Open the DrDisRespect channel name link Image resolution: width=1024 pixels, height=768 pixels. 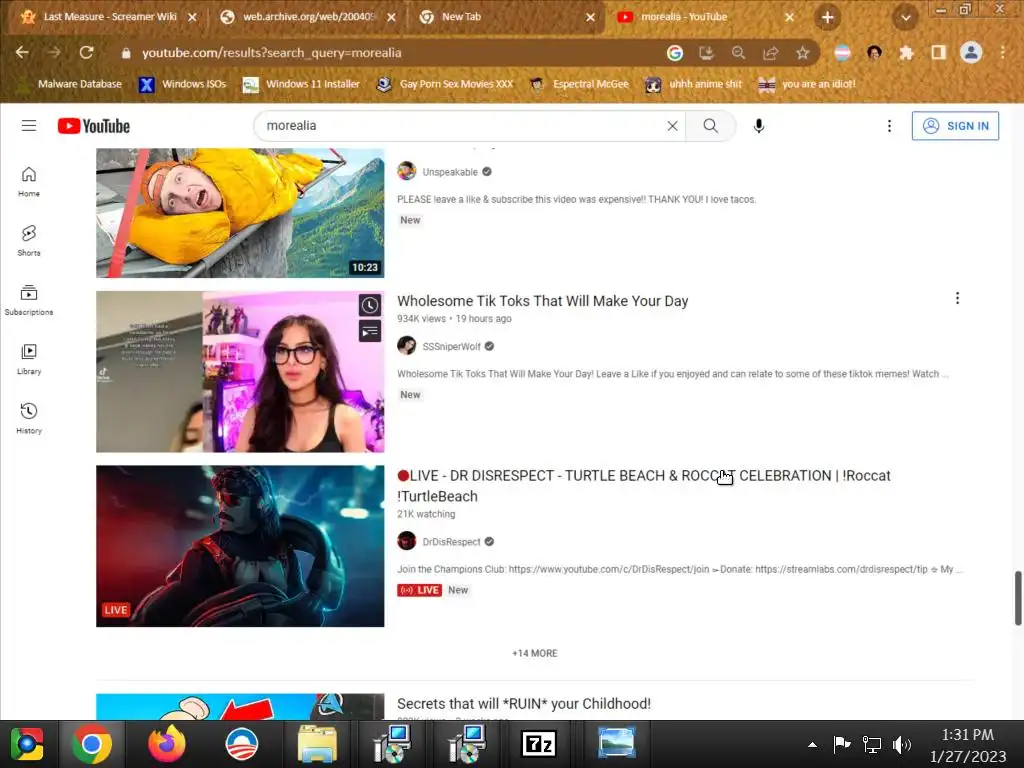pos(451,541)
